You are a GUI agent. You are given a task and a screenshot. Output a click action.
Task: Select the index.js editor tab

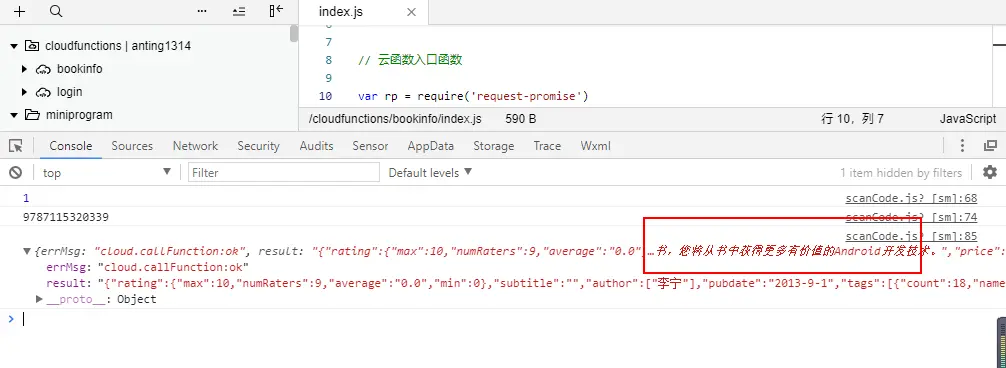[364, 12]
